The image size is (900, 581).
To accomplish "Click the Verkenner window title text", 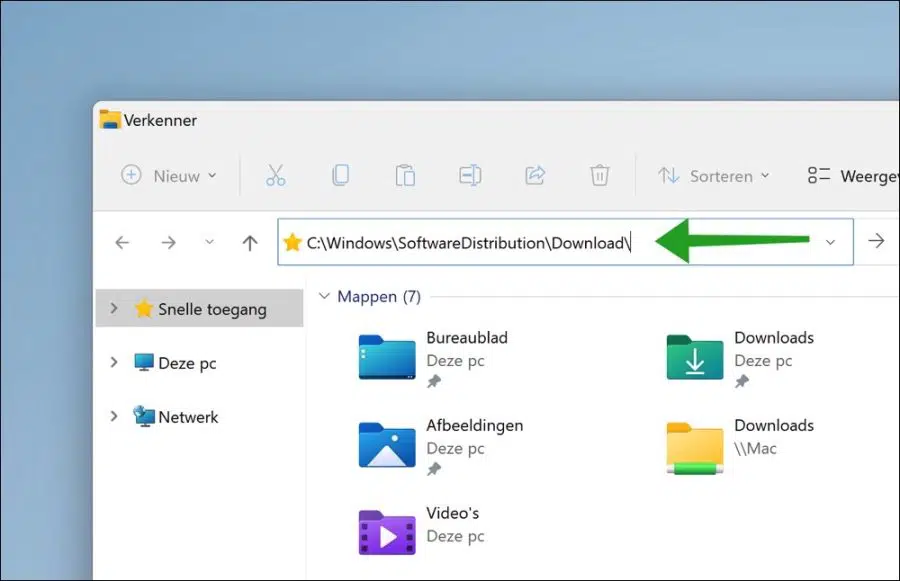I will coord(160,120).
